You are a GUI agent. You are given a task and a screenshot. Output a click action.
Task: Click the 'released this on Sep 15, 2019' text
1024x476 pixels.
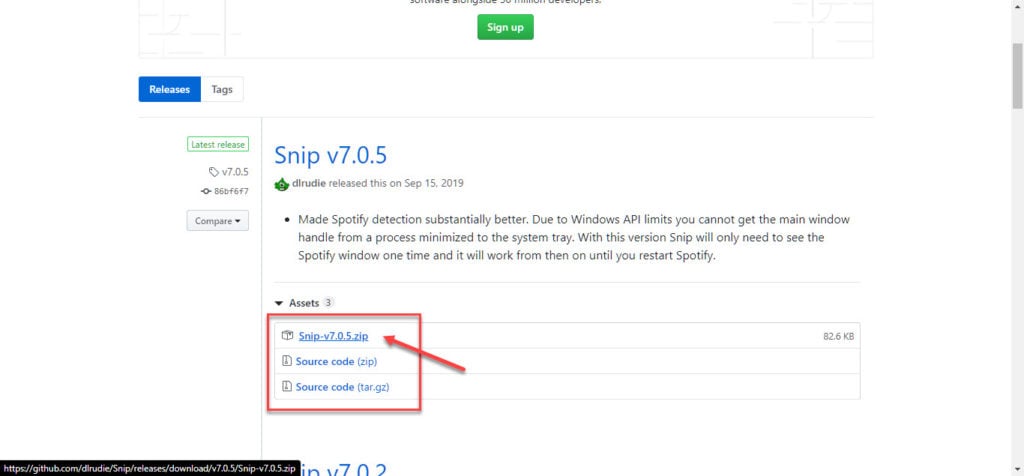tap(396, 183)
